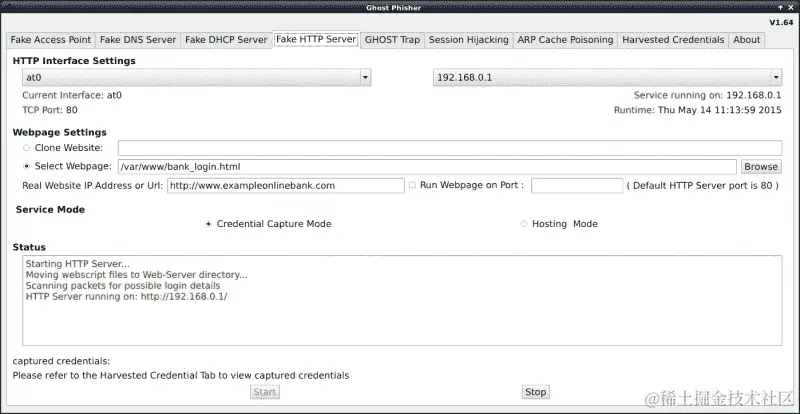Choose Credential Capture Mode
The width and height of the screenshot is (800, 414).
[x=208, y=224]
